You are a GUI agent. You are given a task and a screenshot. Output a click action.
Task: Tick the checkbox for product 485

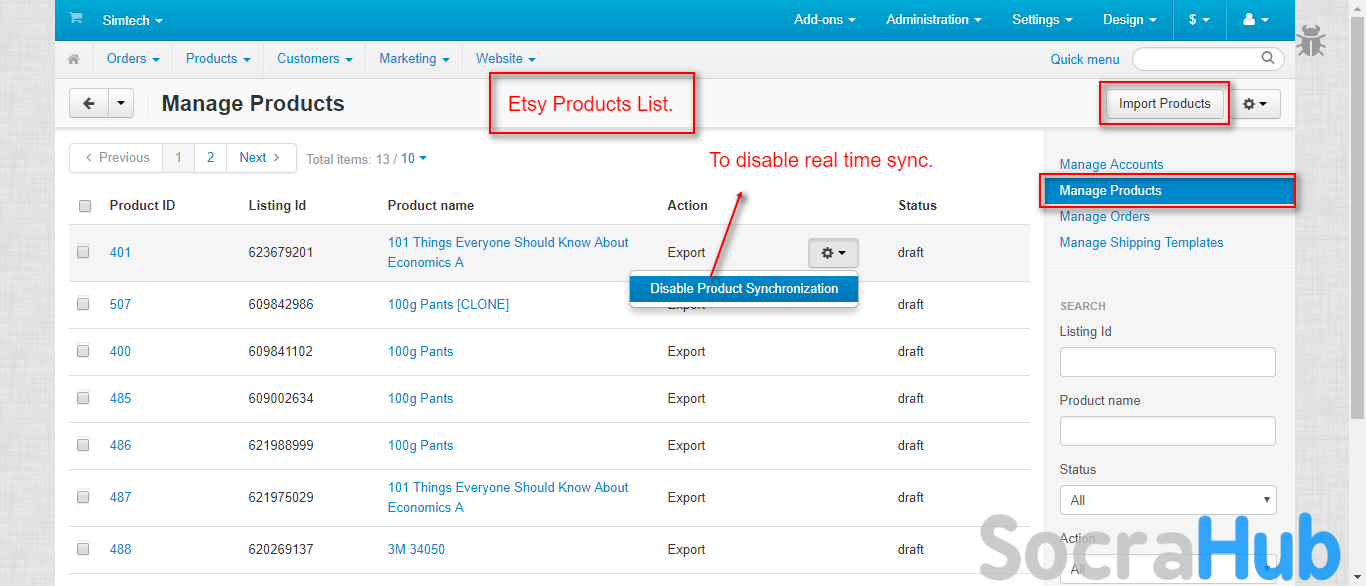pos(84,398)
